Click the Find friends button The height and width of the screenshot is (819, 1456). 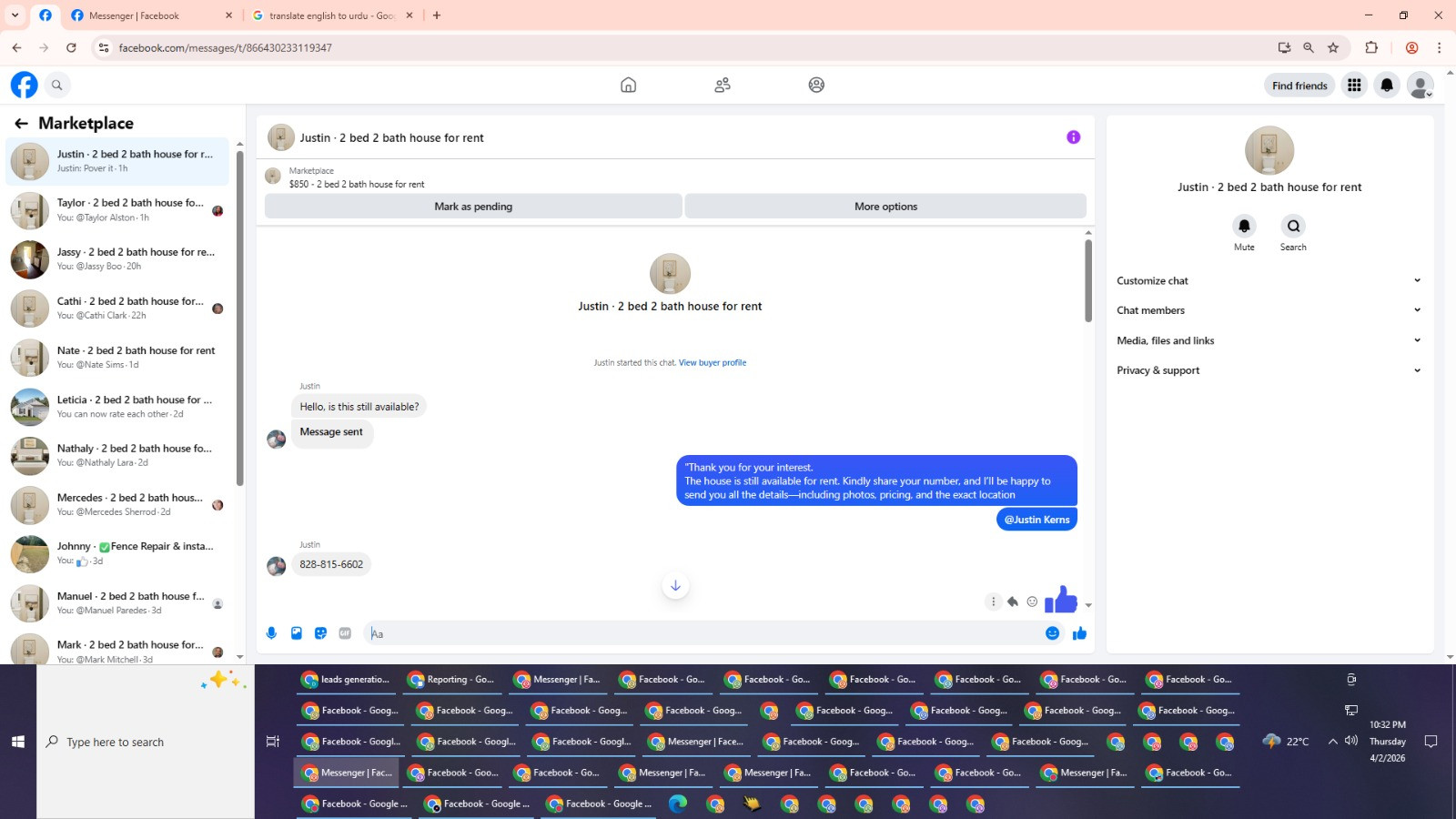[x=1299, y=86]
